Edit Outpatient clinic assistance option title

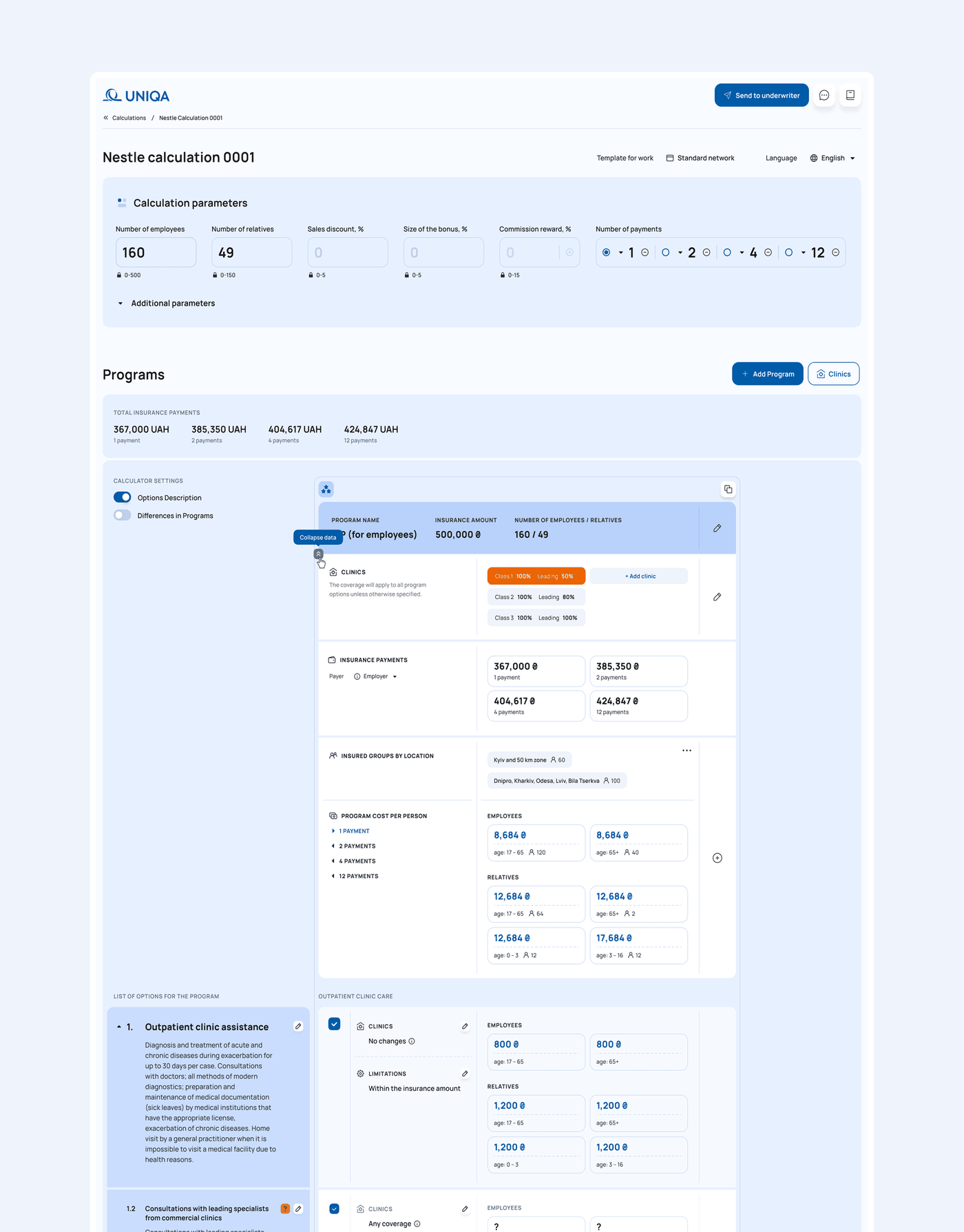[298, 1027]
